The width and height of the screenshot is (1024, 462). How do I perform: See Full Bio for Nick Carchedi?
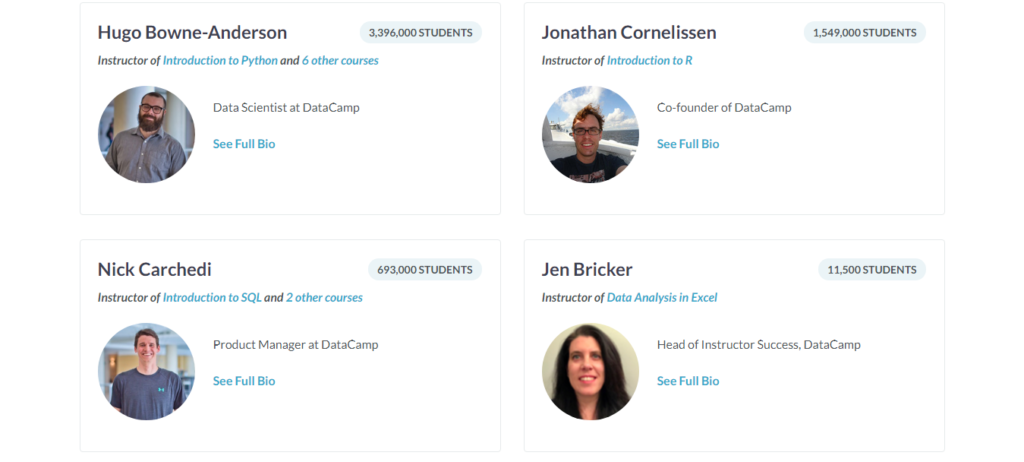click(x=244, y=381)
